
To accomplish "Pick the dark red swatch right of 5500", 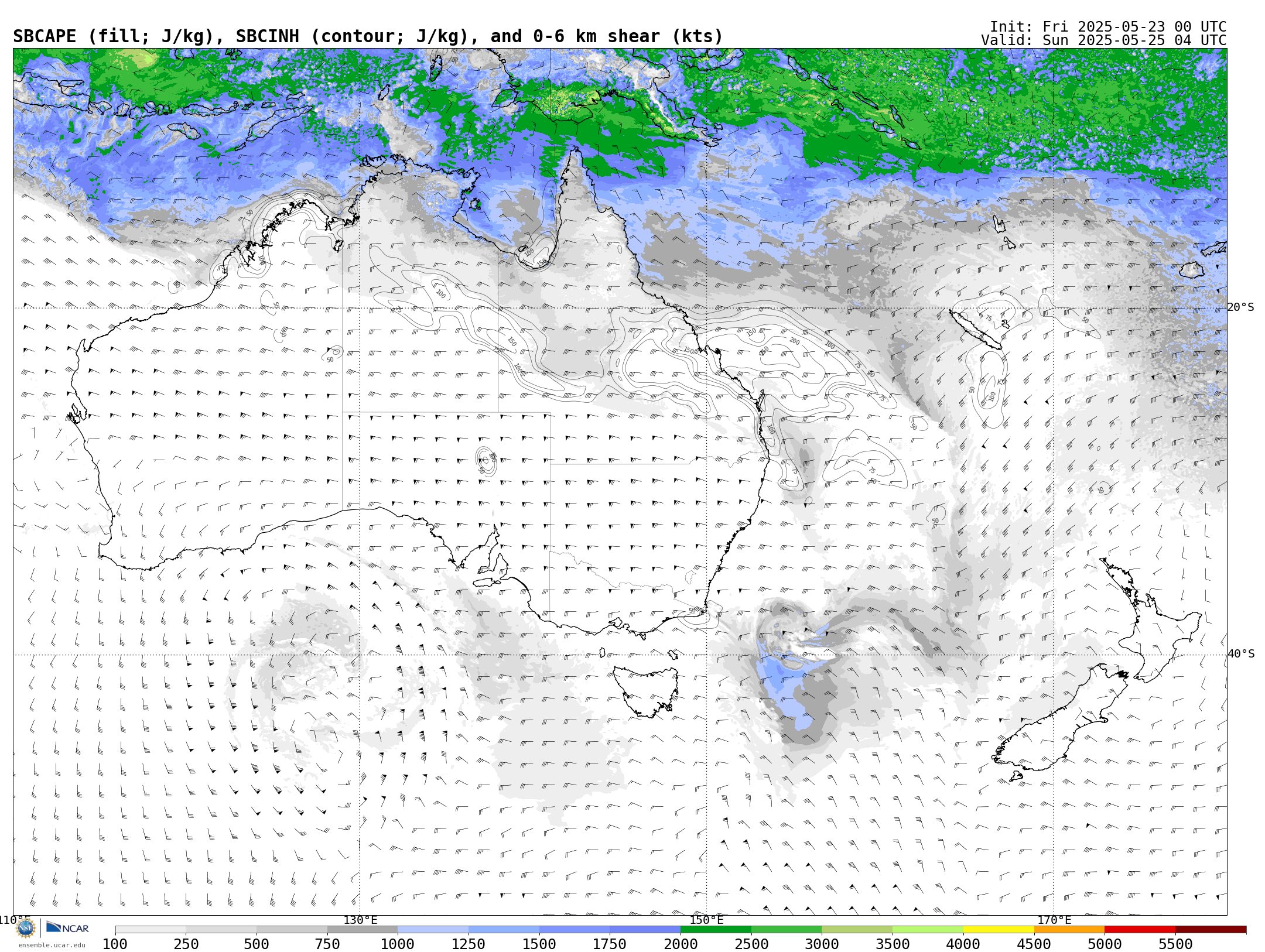I will click(x=1211, y=930).
